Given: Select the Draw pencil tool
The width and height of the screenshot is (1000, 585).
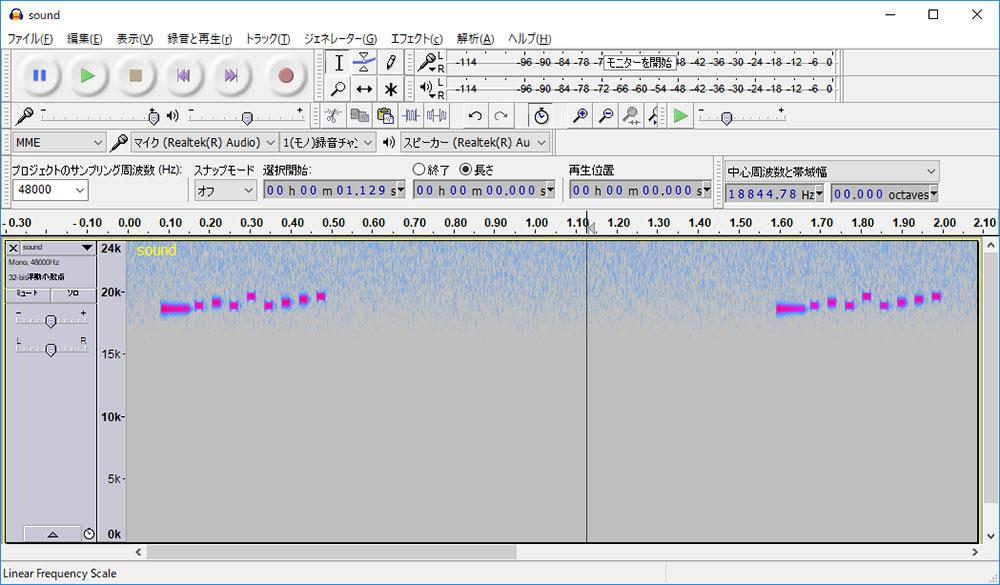Looking at the screenshot, I should 391,62.
